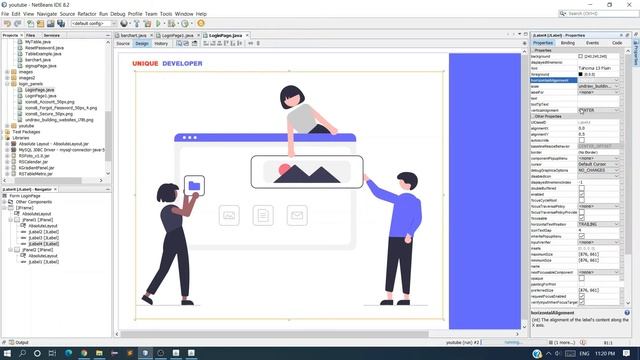Viewport: 640px width, 360px height.
Task: Collapse jPanel2 node in Navigator
Action: click(x=11, y=250)
